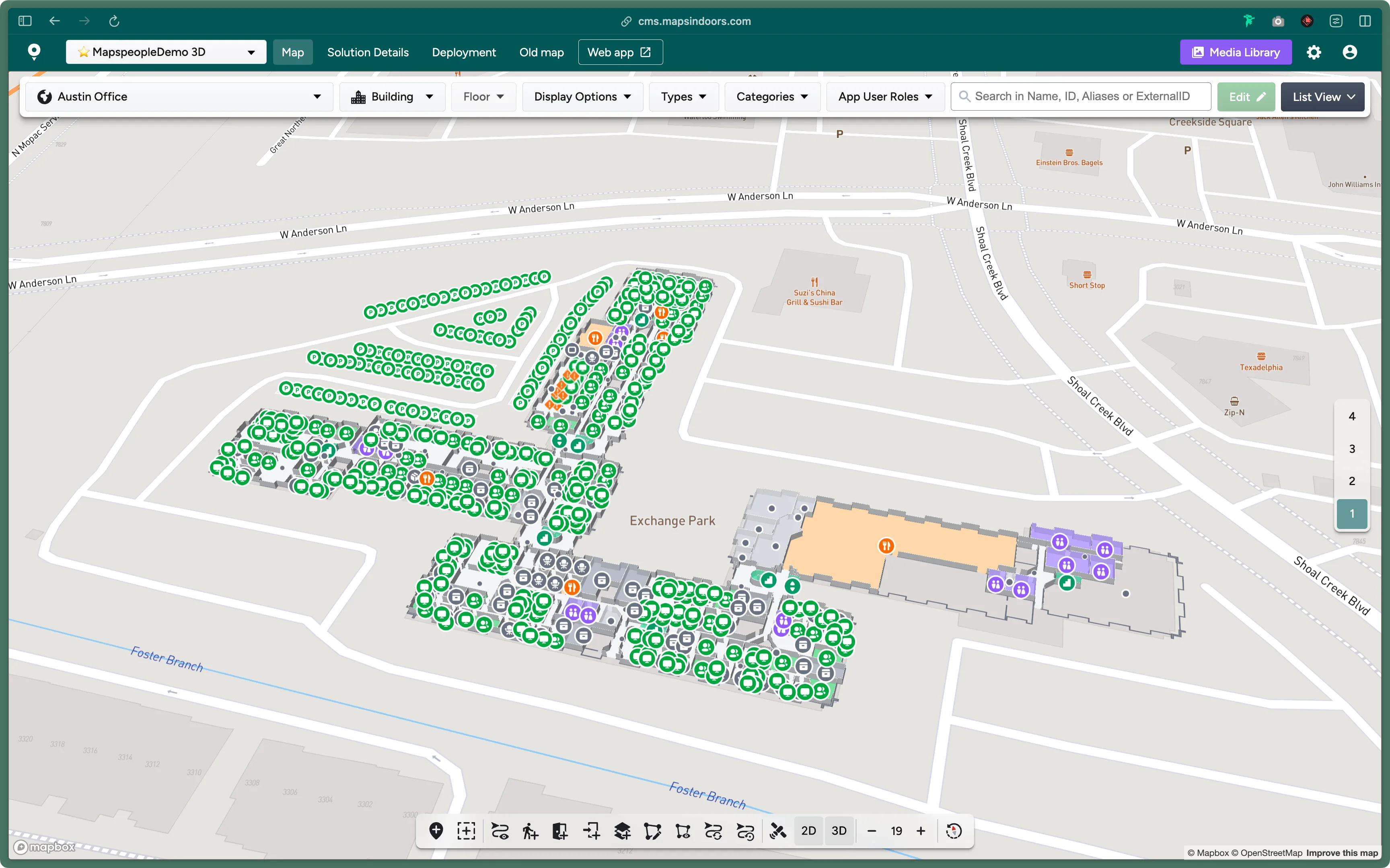Toggle the graph bounds visibility tool
The height and width of the screenshot is (868, 1390).
click(683, 831)
